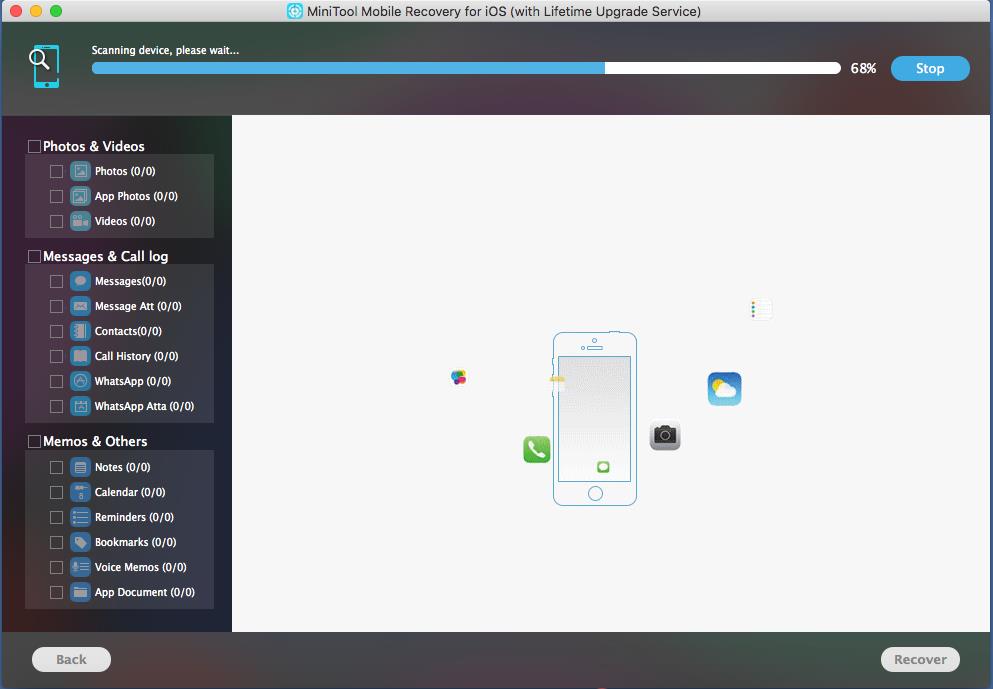Tick the Calendar (0/0) checkbox
The height and width of the screenshot is (689, 993).
tap(56, 492)
